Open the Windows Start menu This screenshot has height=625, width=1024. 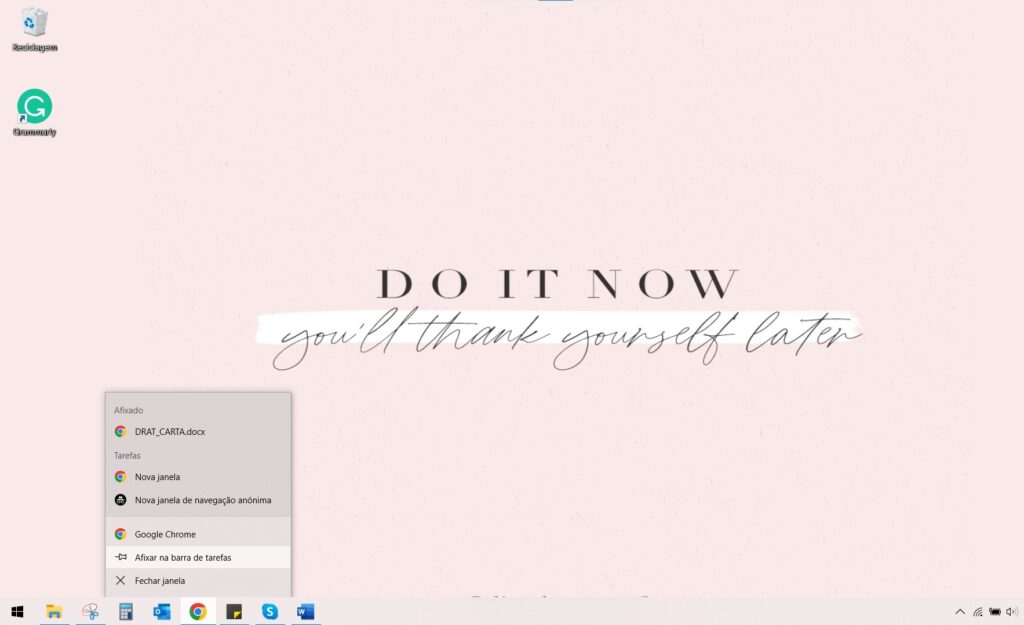(x=17, y=611)
